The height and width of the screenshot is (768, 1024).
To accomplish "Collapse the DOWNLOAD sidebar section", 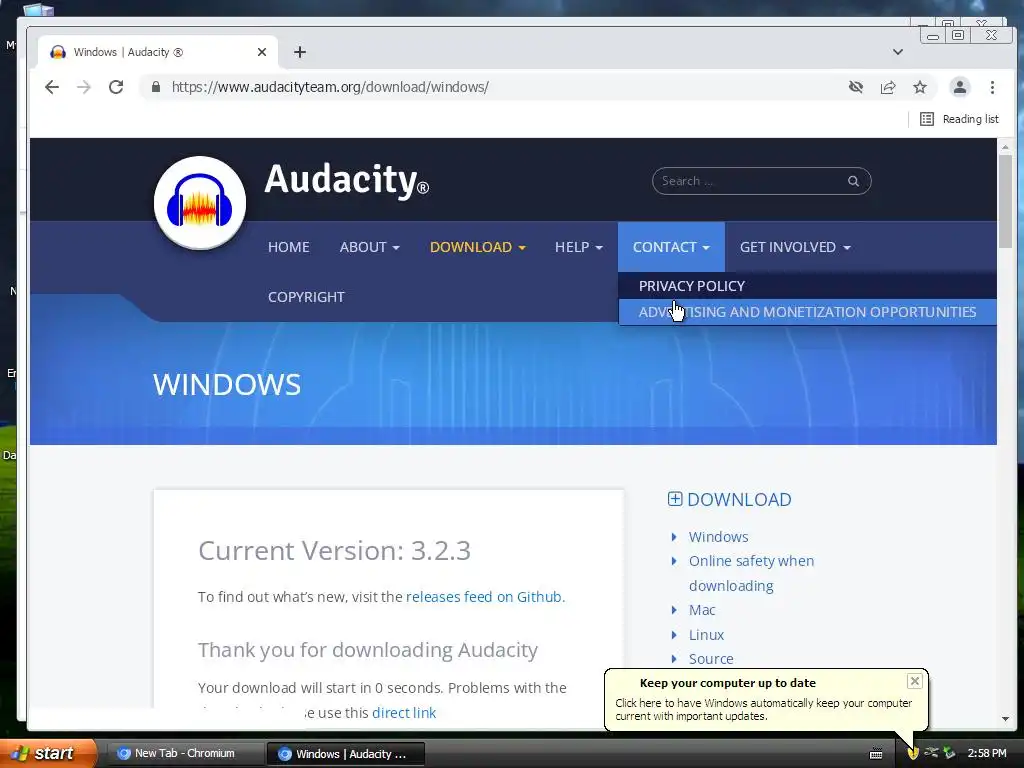I will tap(675, 499).
